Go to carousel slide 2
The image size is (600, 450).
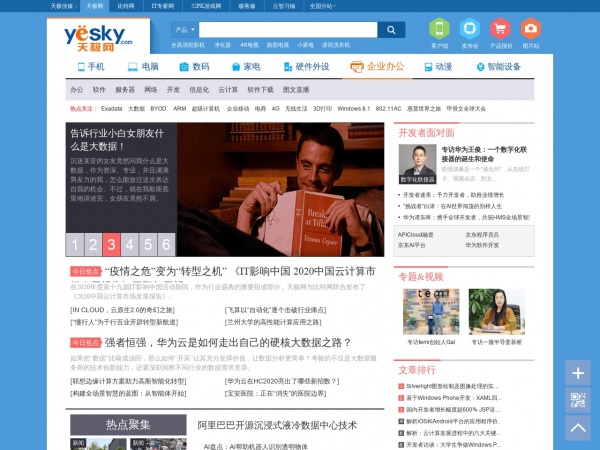[93, 245]
